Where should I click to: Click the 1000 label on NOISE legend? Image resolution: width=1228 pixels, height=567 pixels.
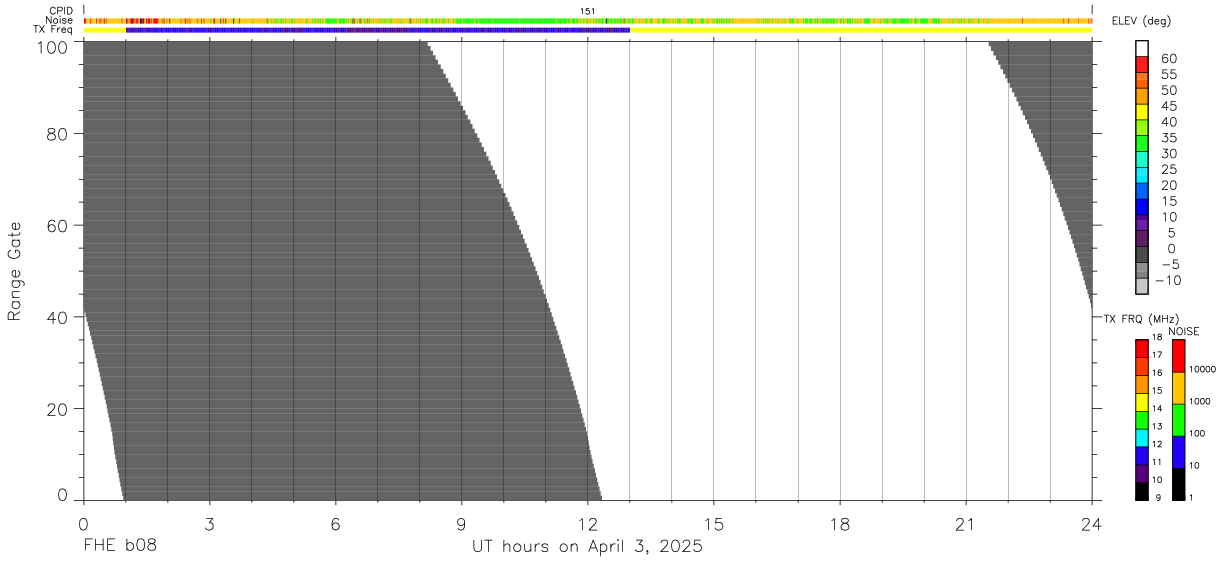1200,401
